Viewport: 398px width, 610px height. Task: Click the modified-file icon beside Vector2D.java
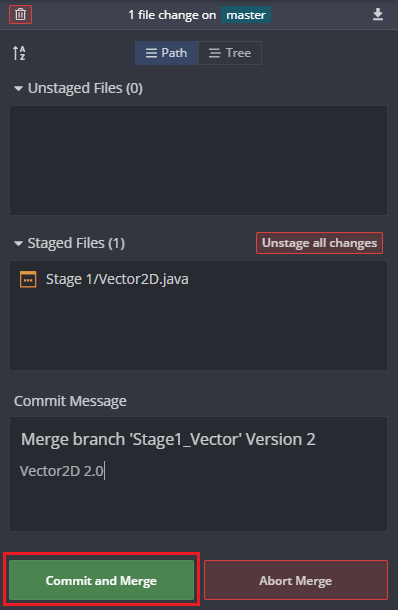tap(28, 279)
